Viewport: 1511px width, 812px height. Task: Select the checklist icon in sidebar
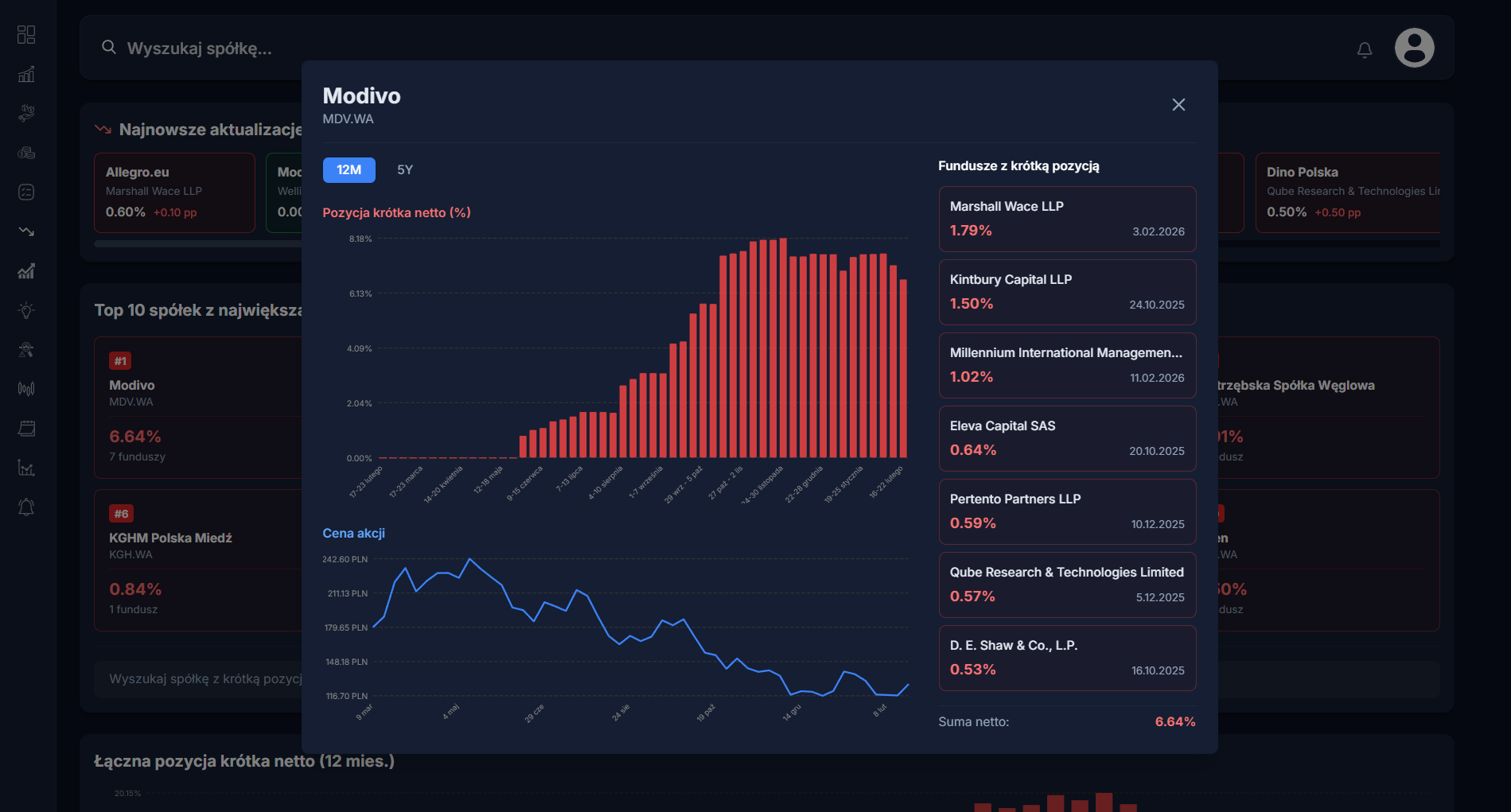click(x=26, y=192)
